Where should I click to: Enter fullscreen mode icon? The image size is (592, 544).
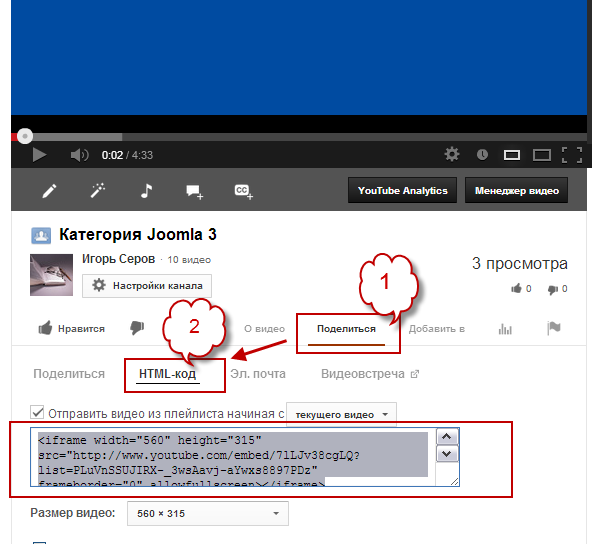pos(572,155)
